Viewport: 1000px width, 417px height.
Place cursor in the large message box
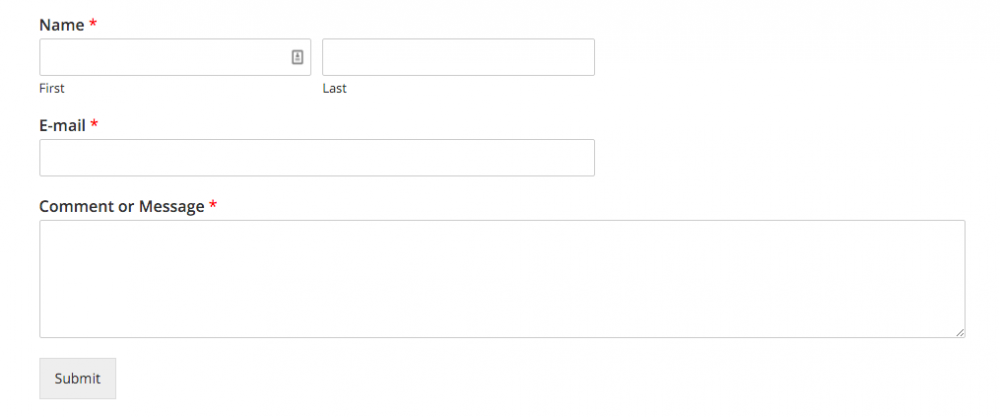pos(501,278)
